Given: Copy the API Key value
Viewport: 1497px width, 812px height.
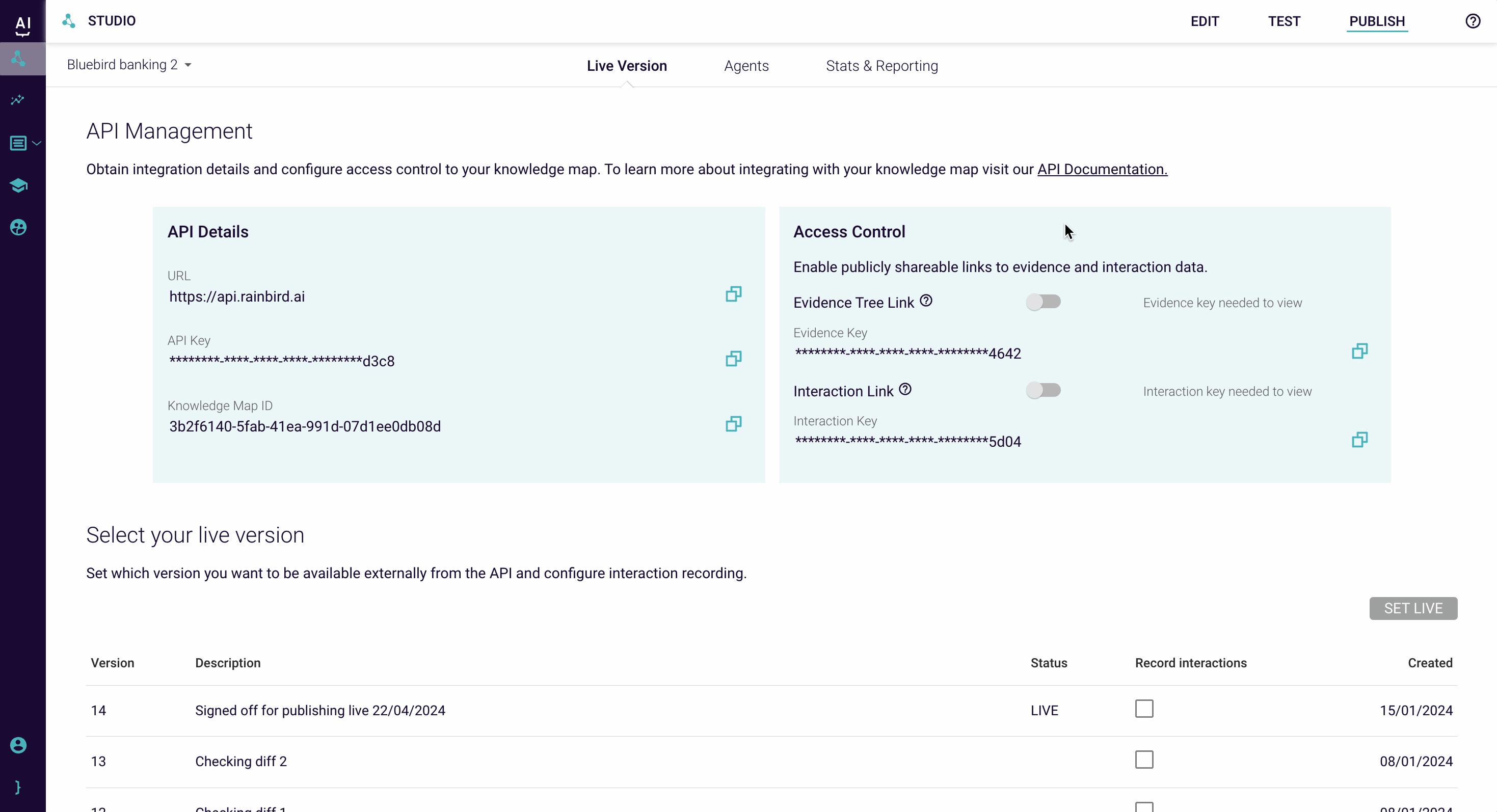Looking at the screenshot, I should coord(733,359).
